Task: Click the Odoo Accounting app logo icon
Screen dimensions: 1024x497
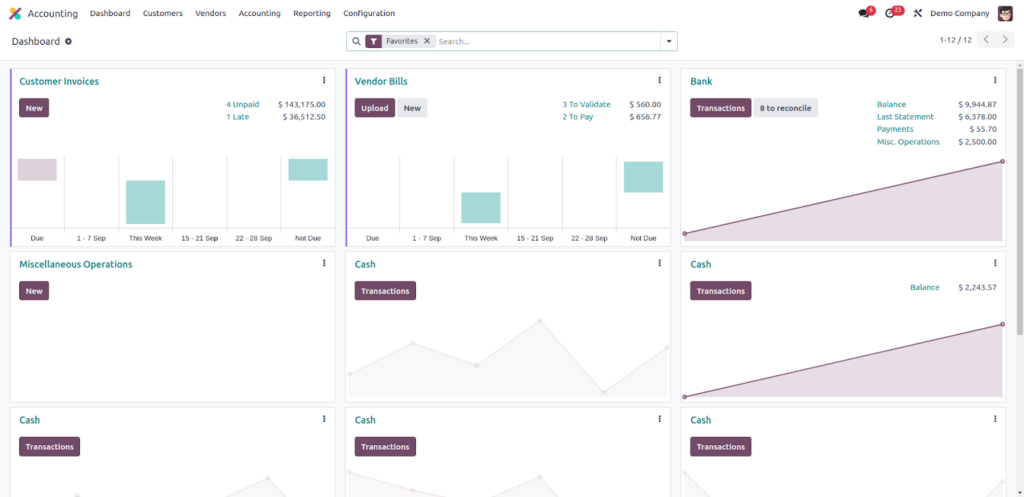Action: tap(15, 13)
